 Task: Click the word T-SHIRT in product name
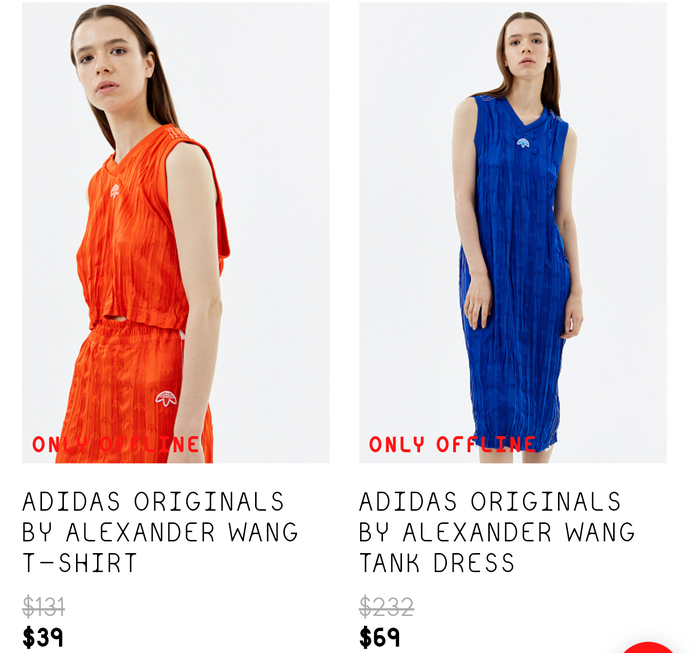[x=79, y=563]
